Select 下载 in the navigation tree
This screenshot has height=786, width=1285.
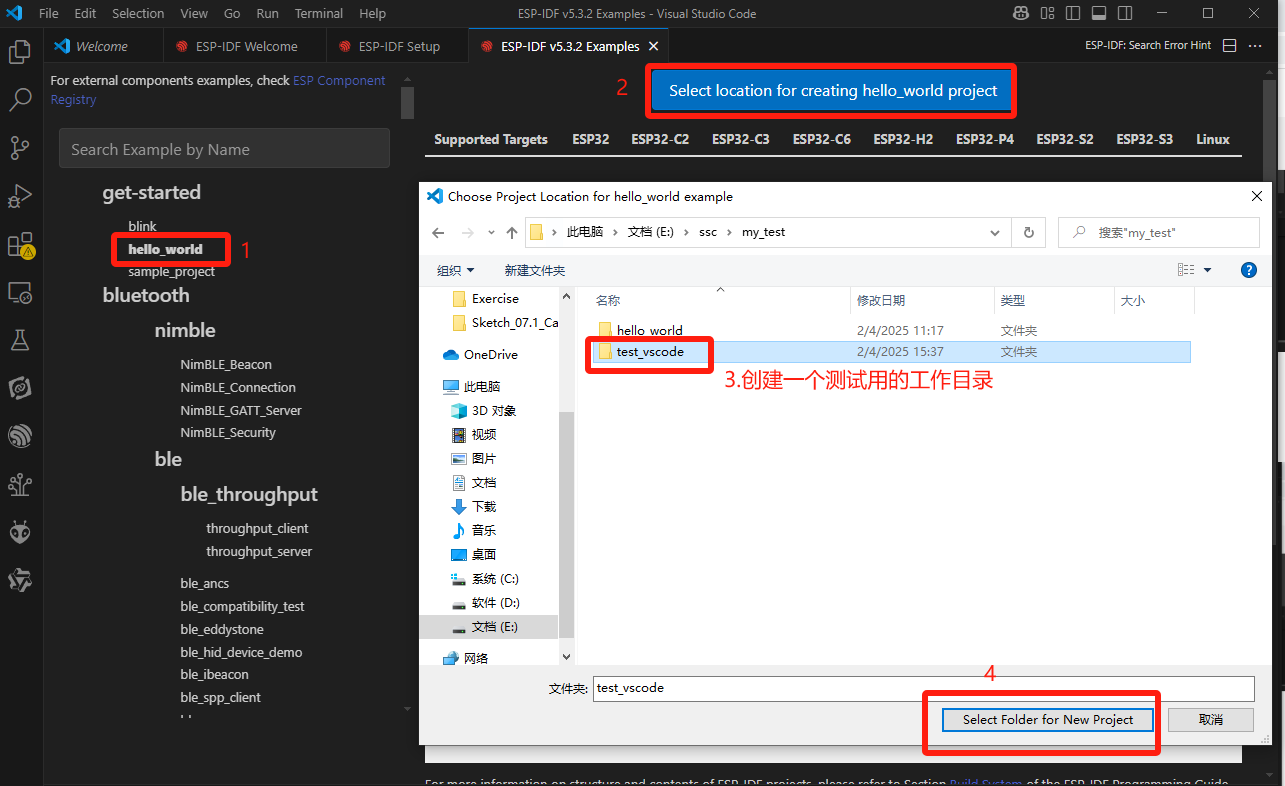coord(484,506)
